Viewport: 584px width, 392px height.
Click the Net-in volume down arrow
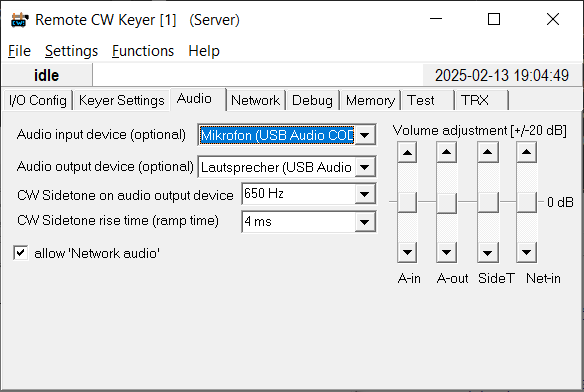[527, 252]
